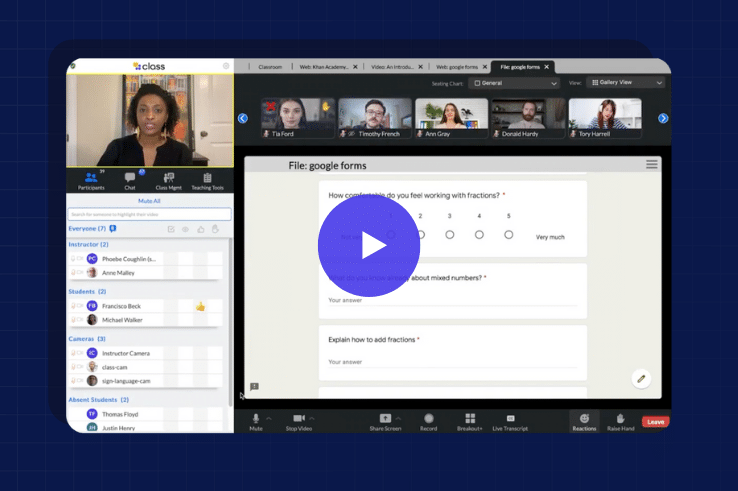Select rating 3 radio button
The image size is (738, 491).
point(449,234)
